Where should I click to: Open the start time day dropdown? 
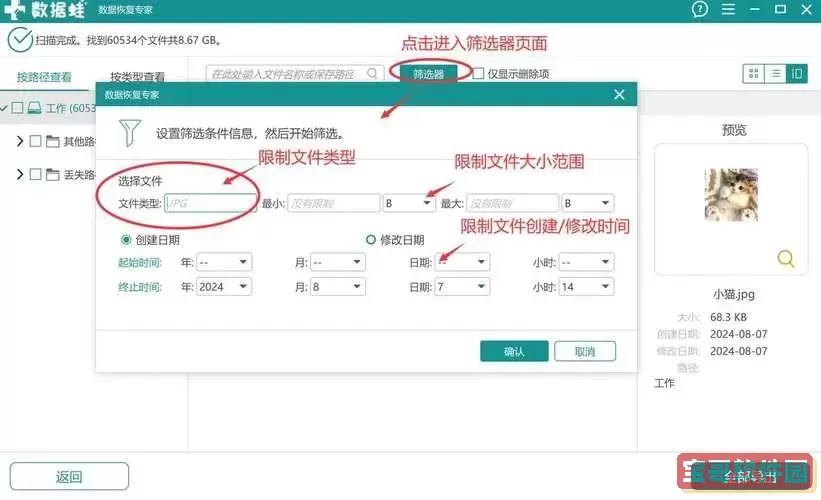462,262
